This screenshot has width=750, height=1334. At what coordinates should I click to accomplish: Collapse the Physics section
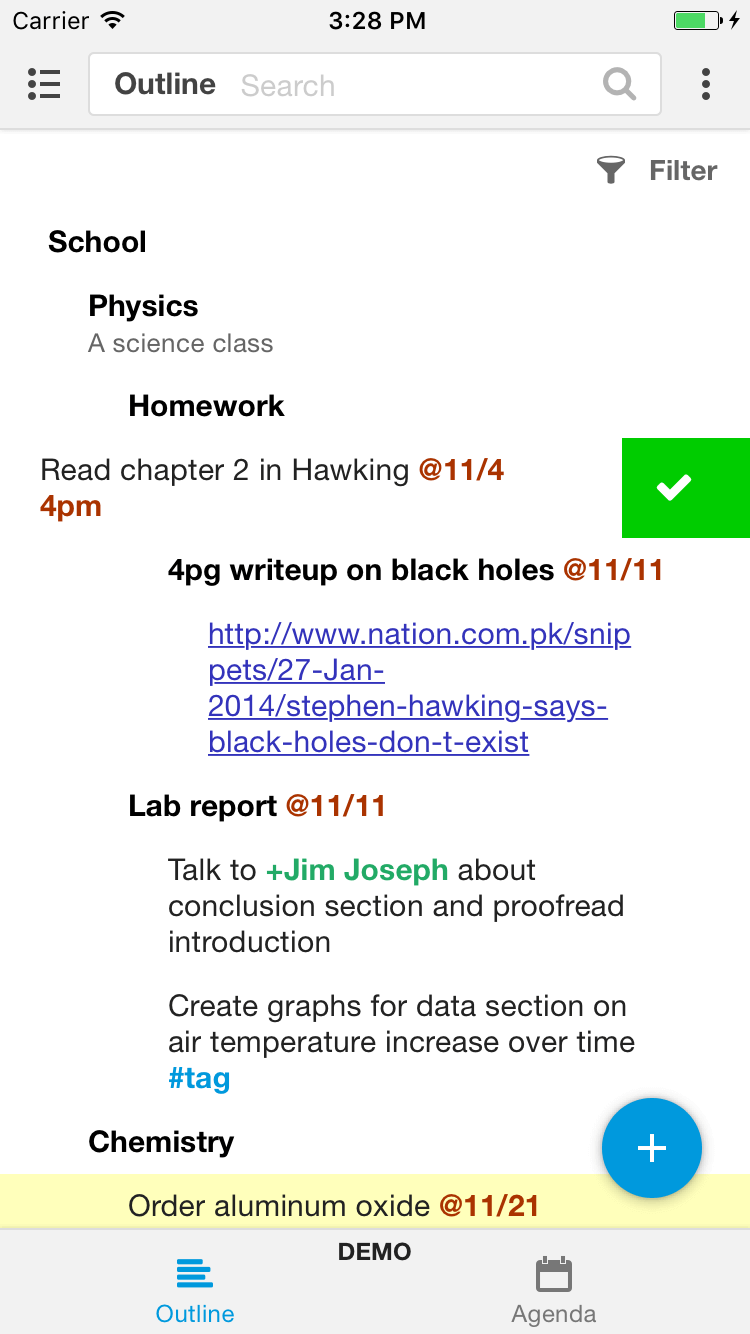[x=143, y=306]
